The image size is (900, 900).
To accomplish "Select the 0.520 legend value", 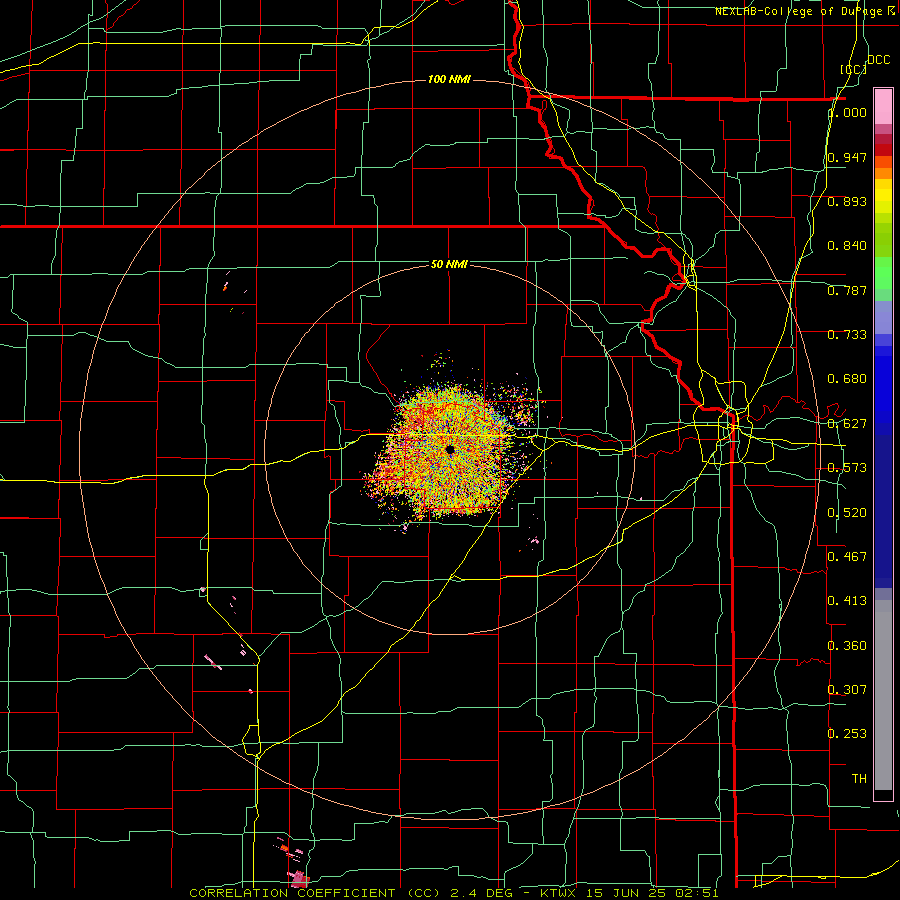I will [847, 513].
